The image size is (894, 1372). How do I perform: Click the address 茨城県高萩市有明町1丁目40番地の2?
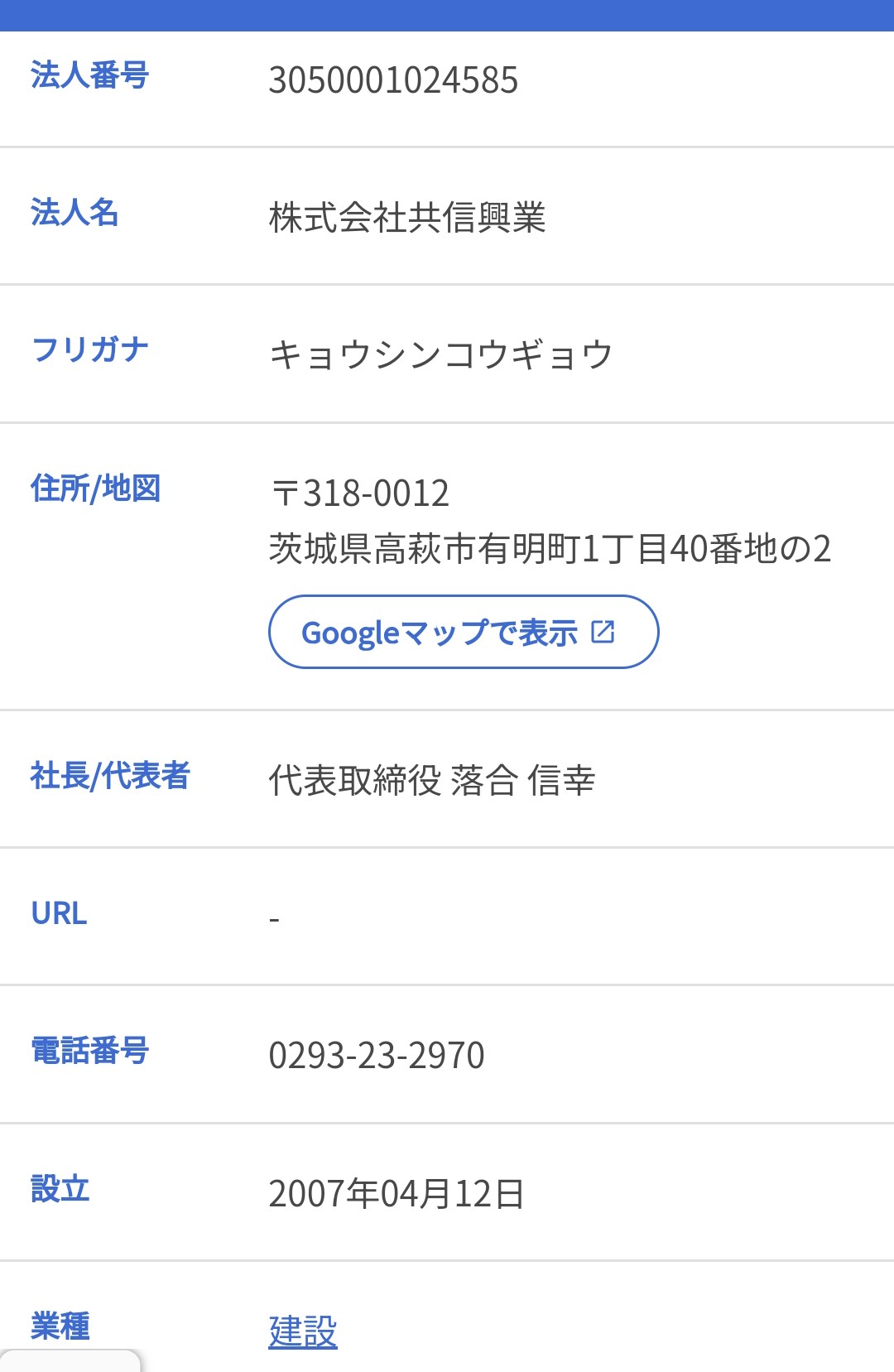coord(550,549)
